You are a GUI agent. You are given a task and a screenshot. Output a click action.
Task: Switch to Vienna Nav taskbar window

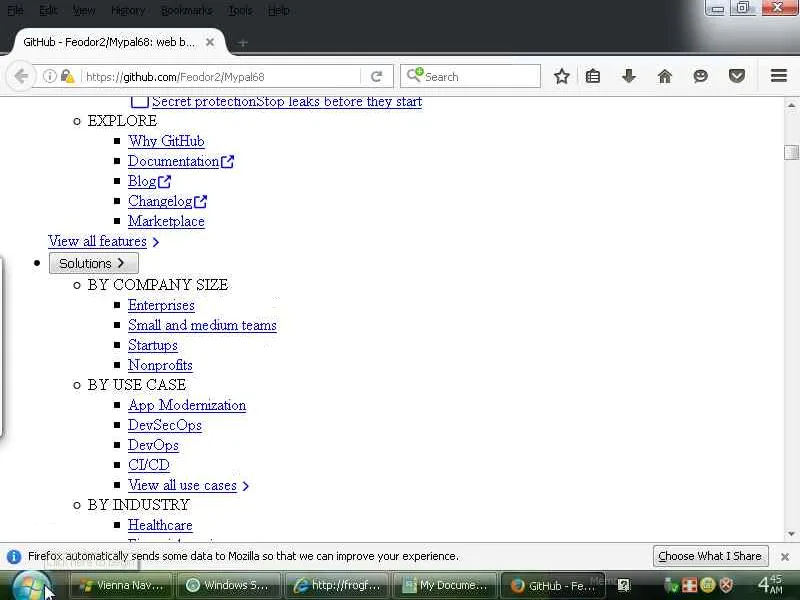tap(120, 586)
